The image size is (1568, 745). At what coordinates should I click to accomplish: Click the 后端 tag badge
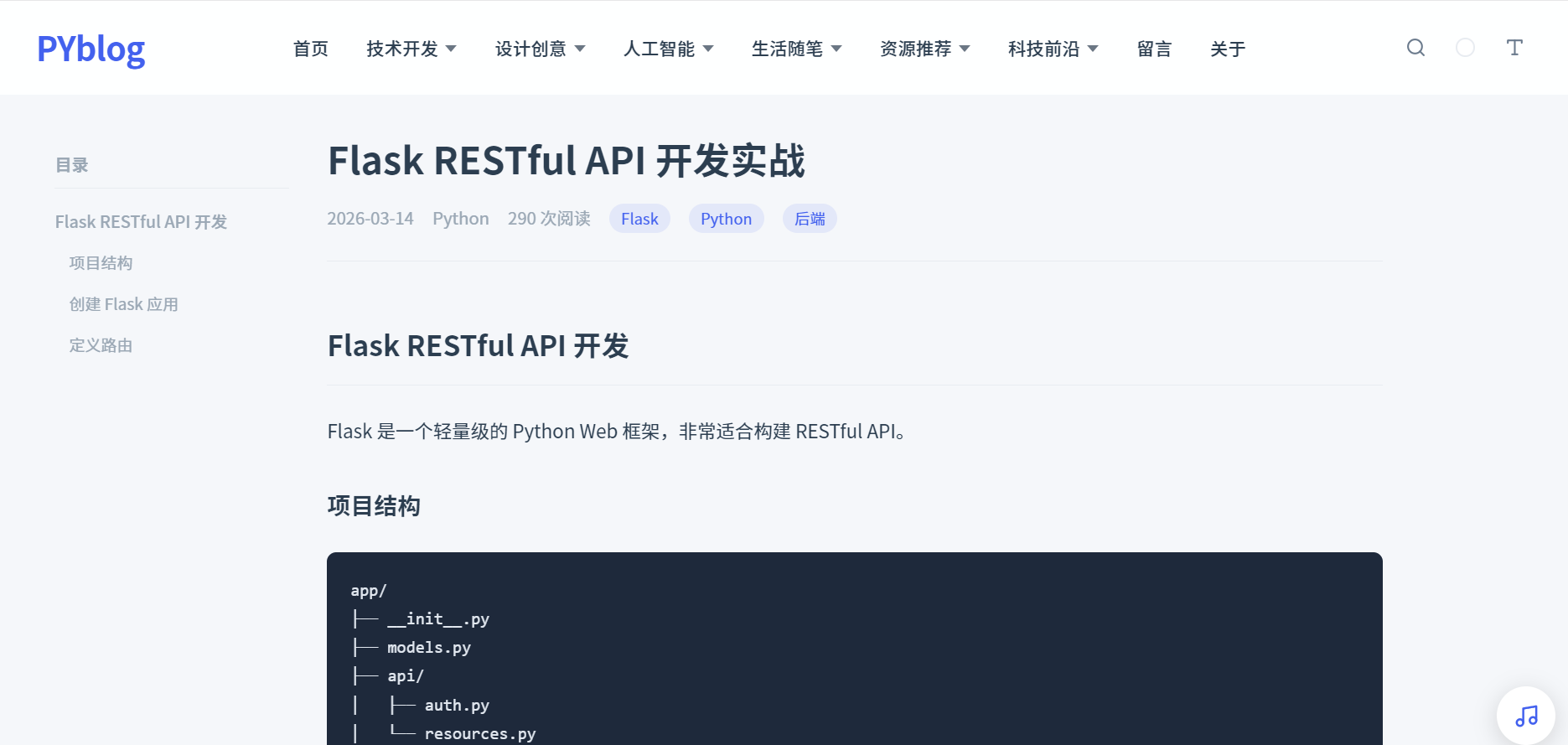click(x=810, y=219)
